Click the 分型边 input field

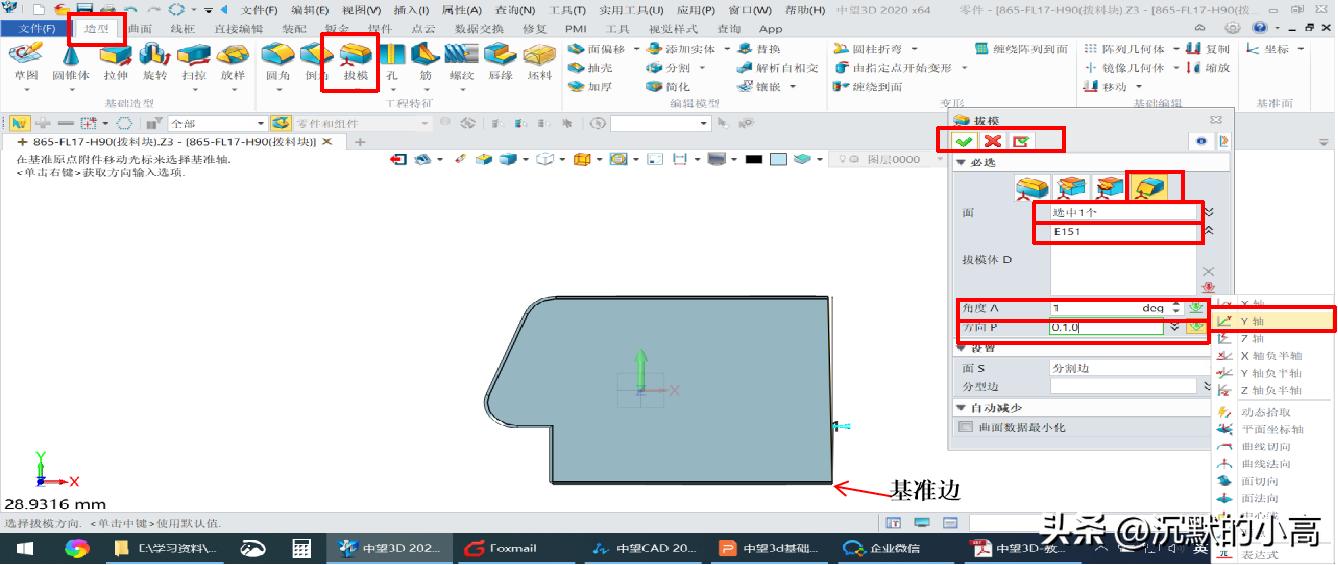(1123, 386)
